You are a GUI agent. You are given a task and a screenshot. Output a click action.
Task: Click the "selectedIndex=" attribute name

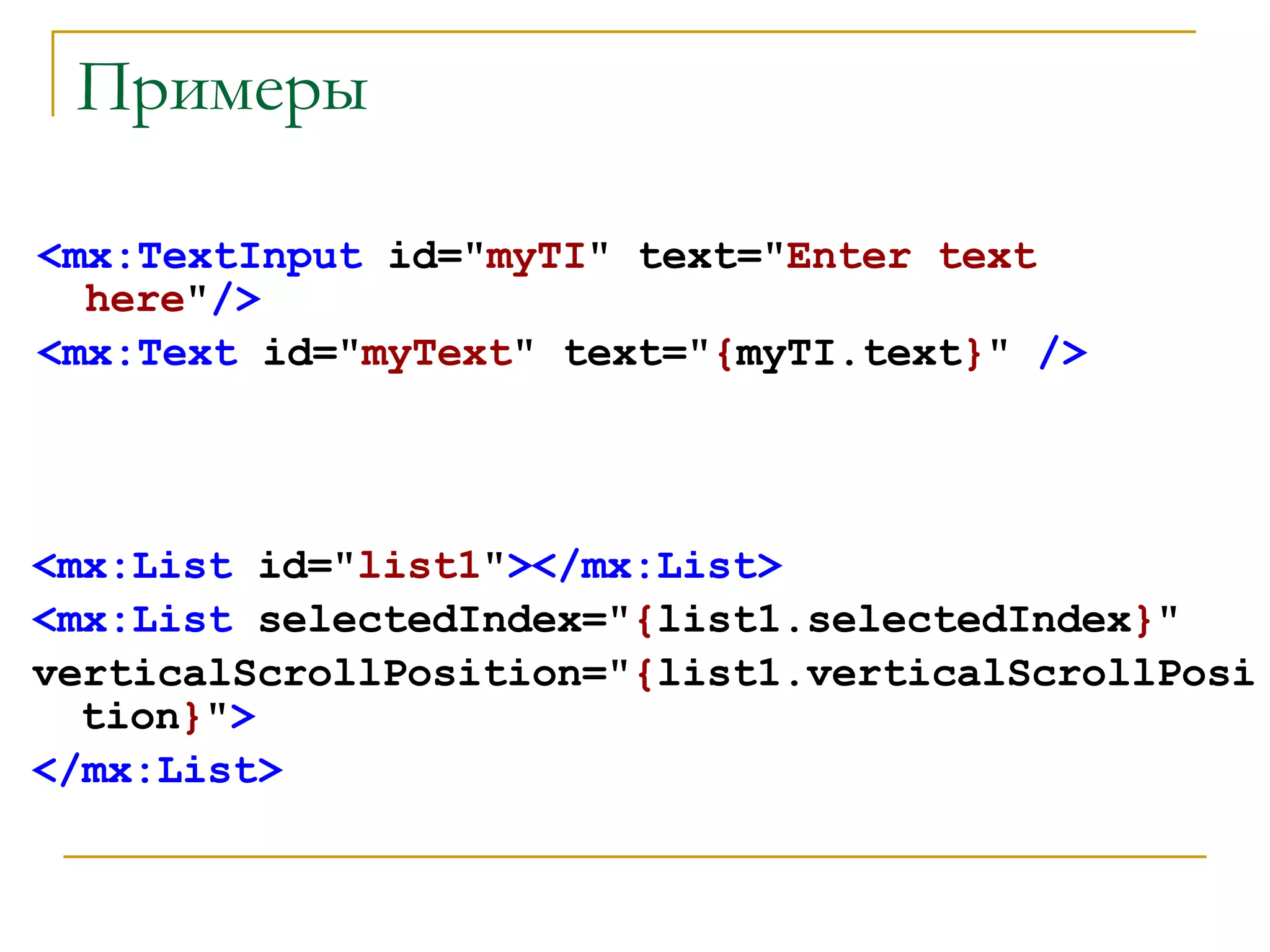click(x=433, y=619)
